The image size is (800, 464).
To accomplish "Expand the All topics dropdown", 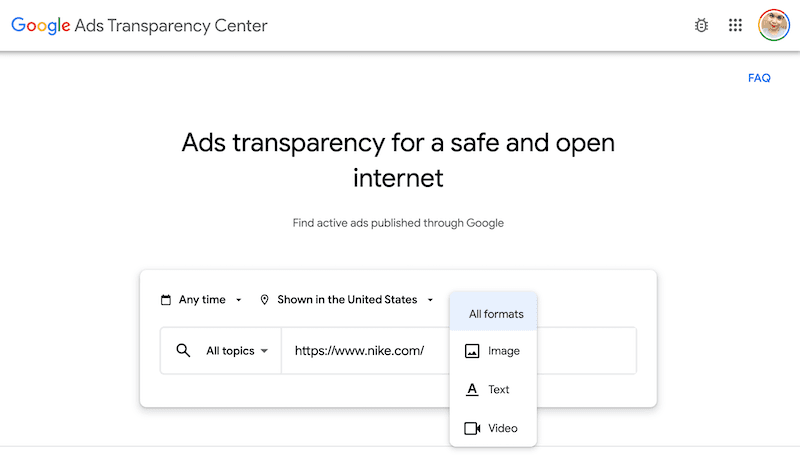I will [237, 351].
